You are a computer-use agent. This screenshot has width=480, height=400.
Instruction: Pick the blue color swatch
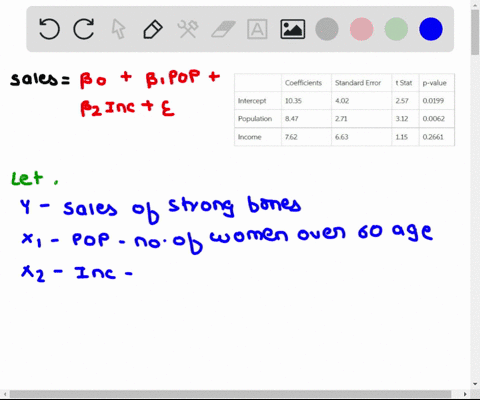[x=431, y=29]
